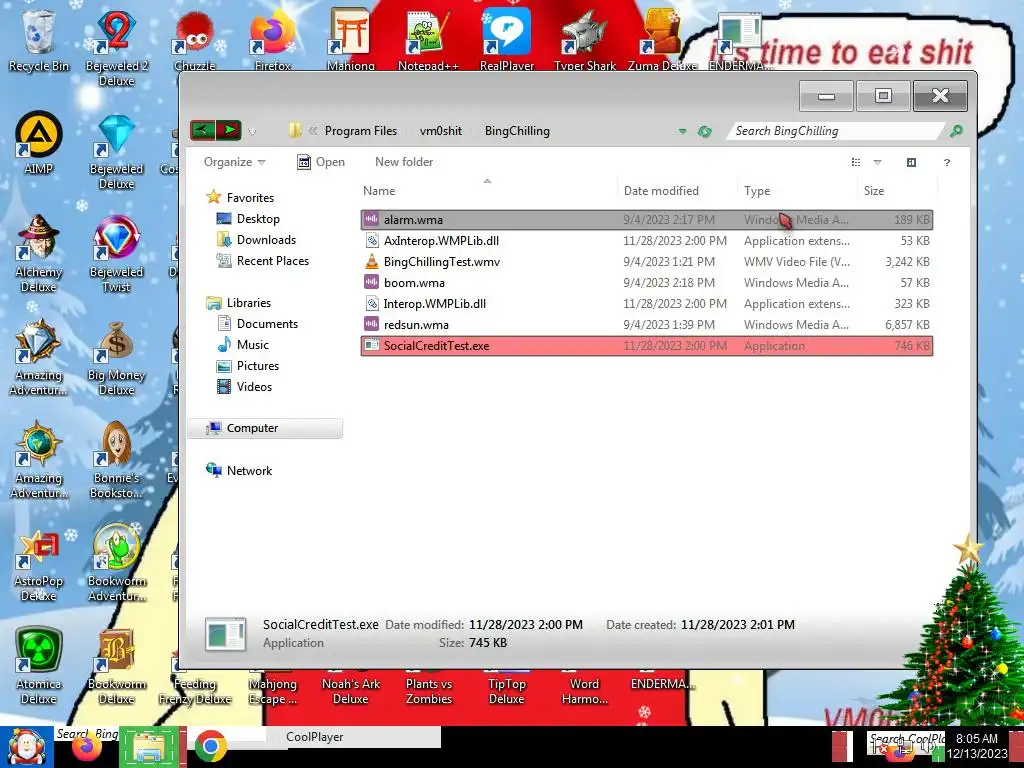The image size is (1024, 768).
Task: Expand the view options dropdown arrow
Action: pos(877,162)
